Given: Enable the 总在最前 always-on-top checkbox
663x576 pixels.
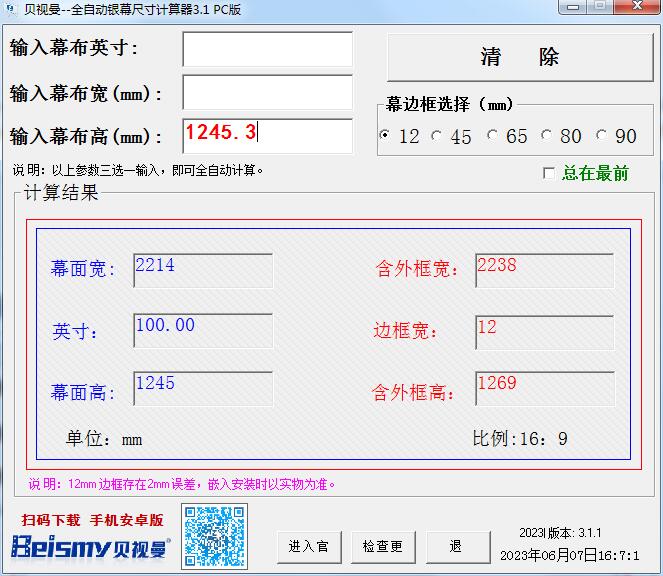Looking at the screenshot, I should coord(549,173).
